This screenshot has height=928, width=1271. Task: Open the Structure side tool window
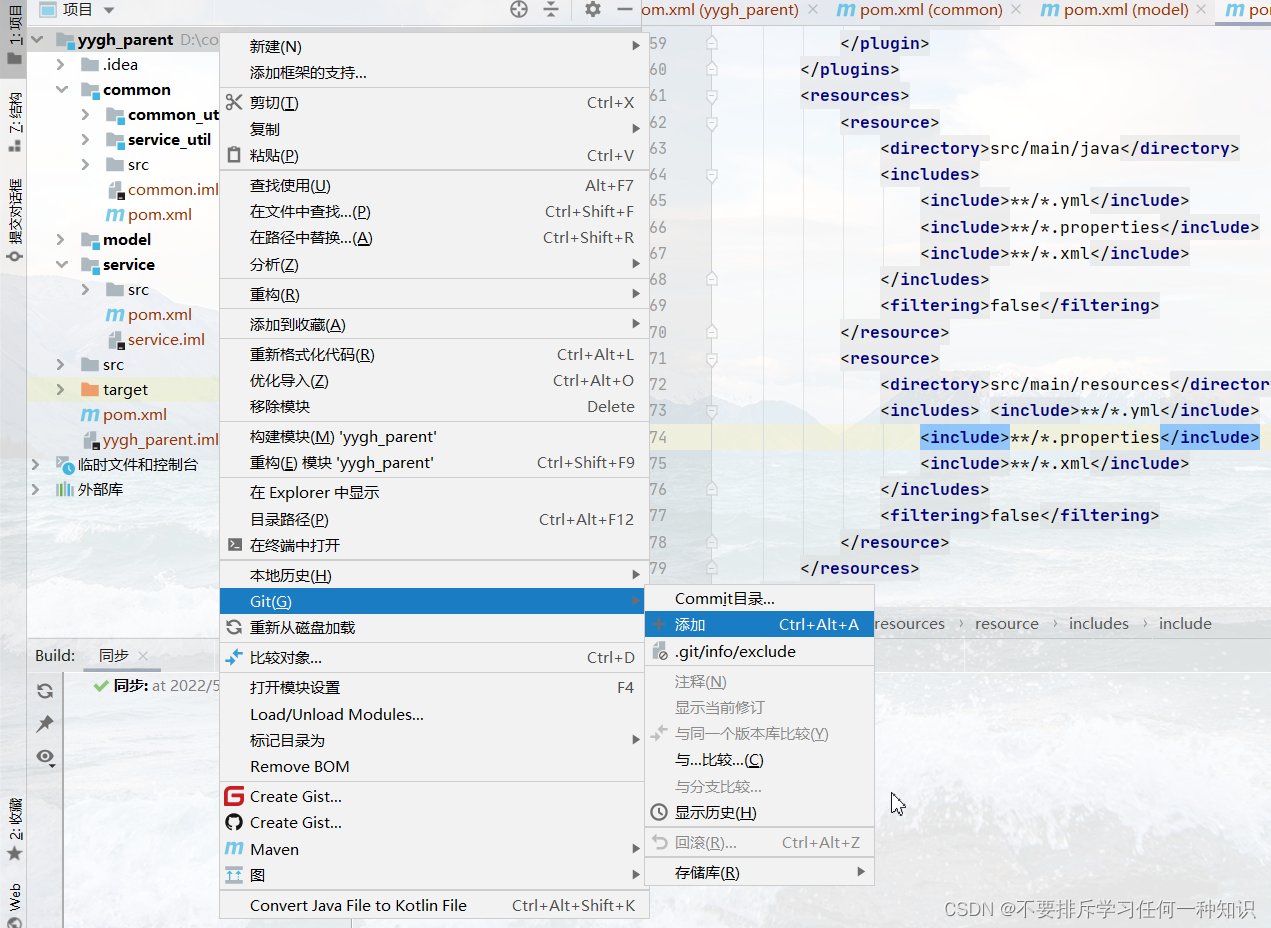pos(14,121)
